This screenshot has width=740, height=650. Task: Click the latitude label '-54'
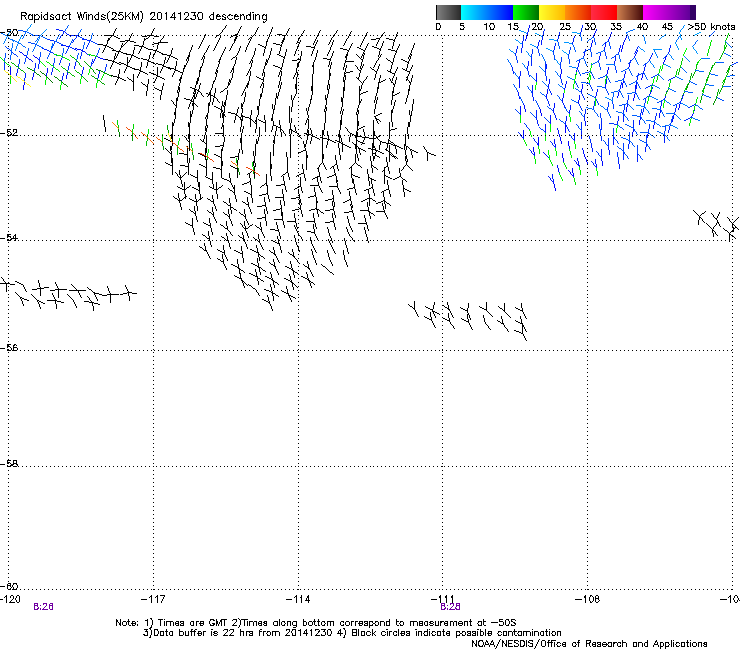pos(9,237)
